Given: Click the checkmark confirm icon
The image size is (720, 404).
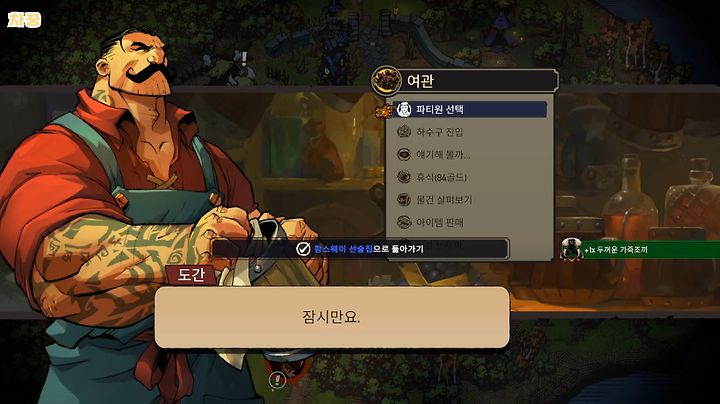Looking at the screenshot, I should (303, 249).
